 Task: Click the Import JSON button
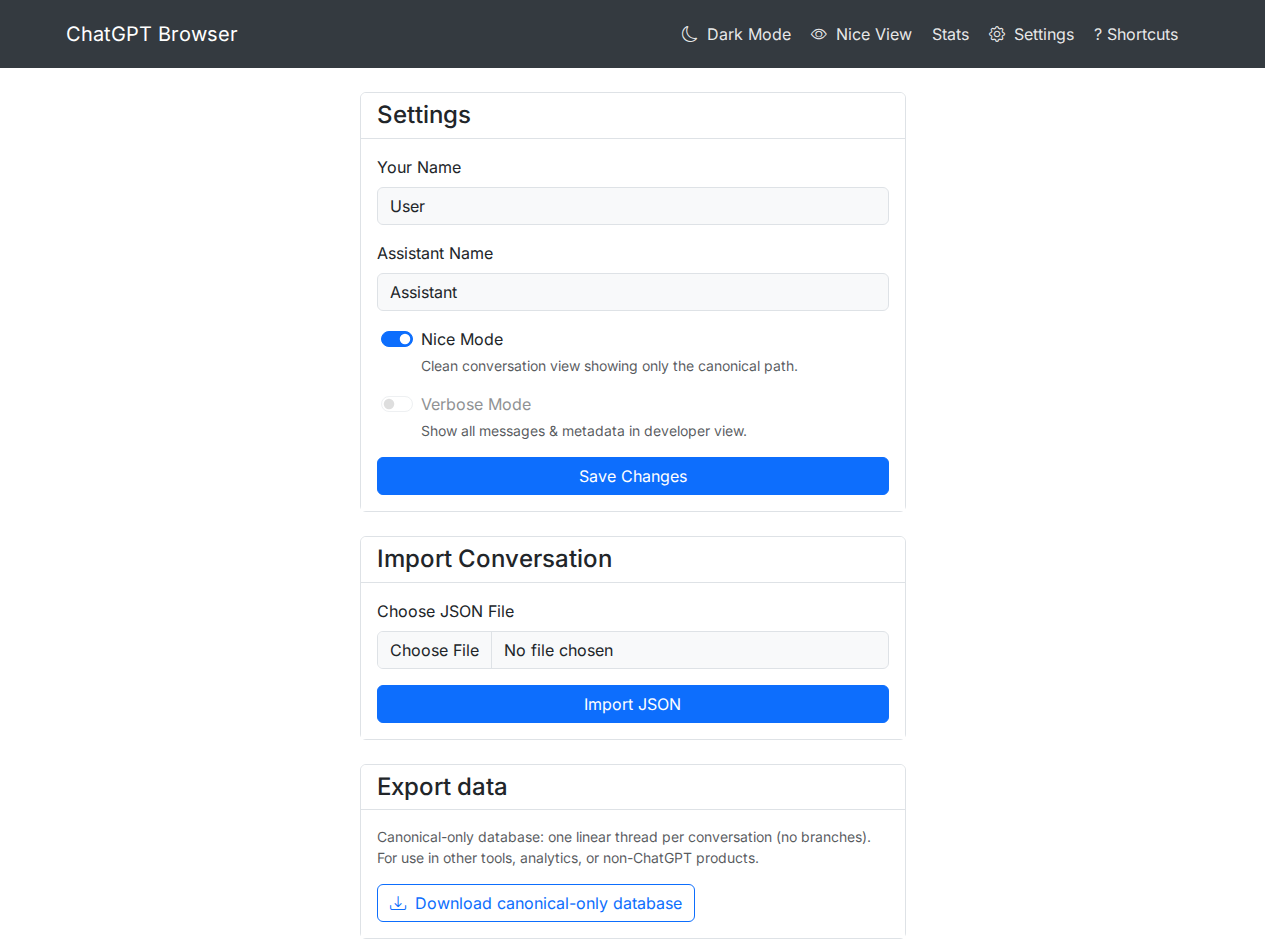tap(633, 704)
